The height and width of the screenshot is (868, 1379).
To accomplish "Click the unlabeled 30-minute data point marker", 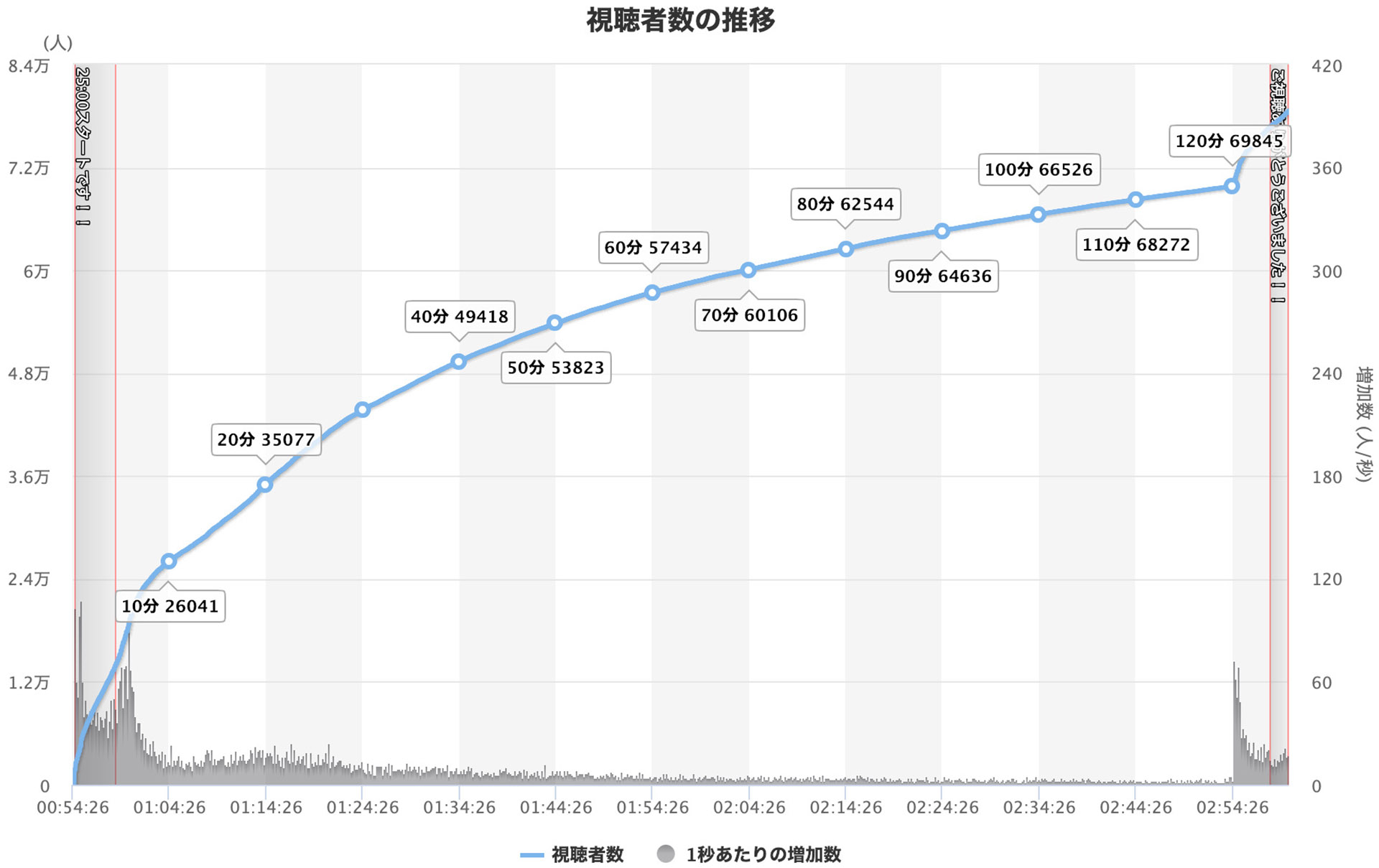I will [363, 409].
